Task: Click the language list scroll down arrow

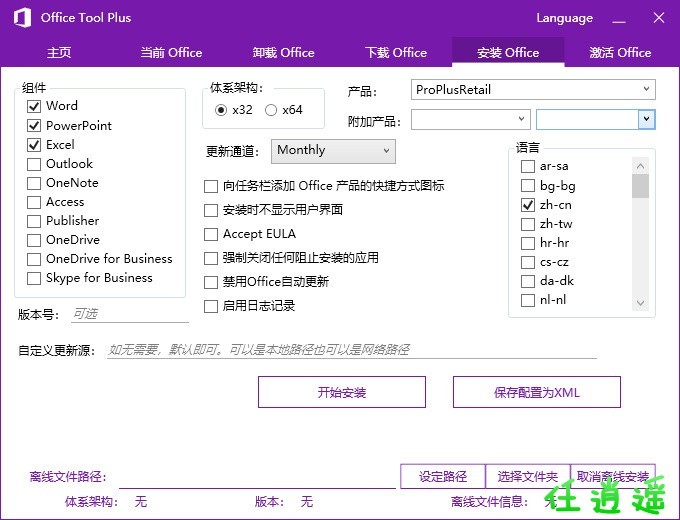Action: coord(641,303)
